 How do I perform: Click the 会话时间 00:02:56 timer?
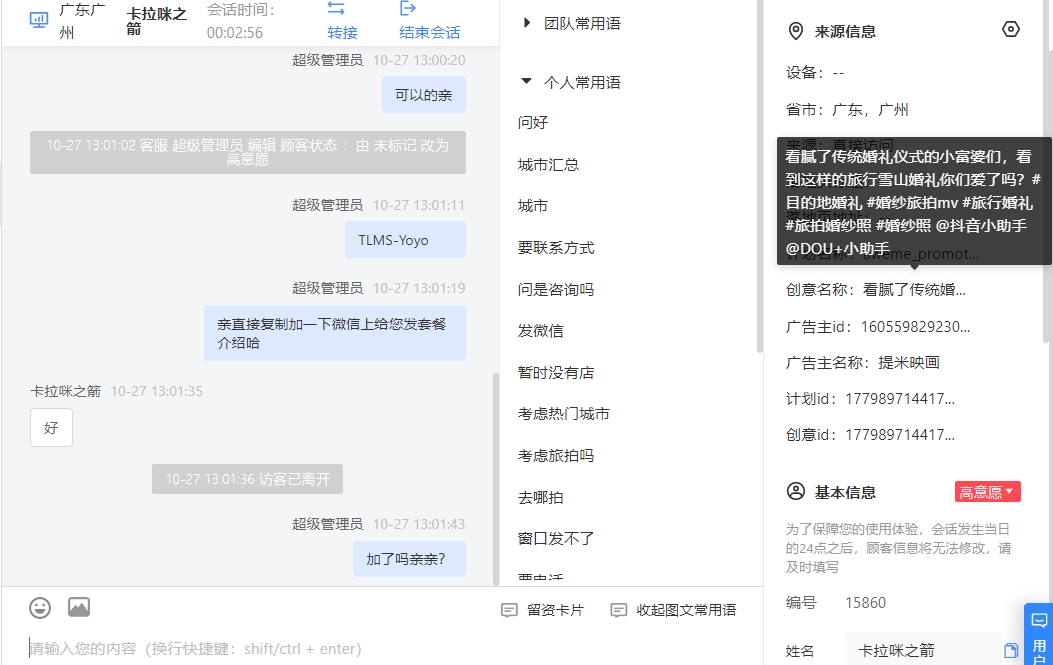point(240,21)
